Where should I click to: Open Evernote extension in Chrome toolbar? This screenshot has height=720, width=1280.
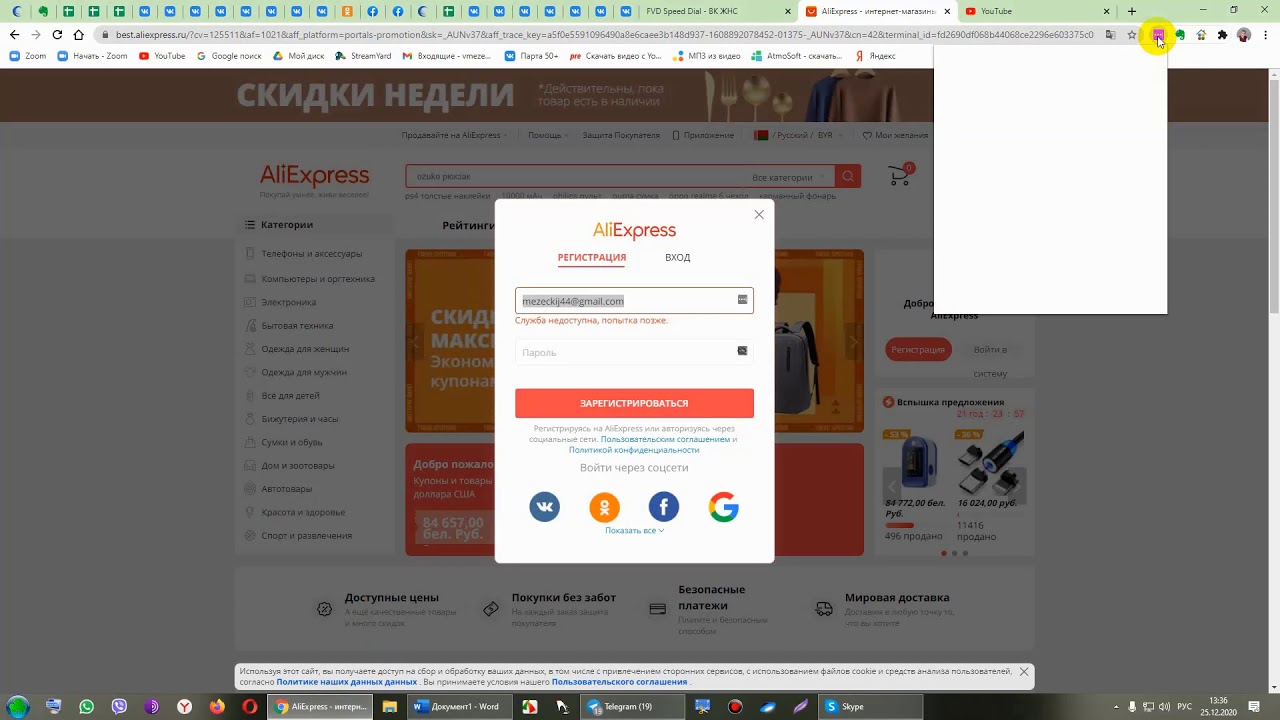coord(1180,35)
